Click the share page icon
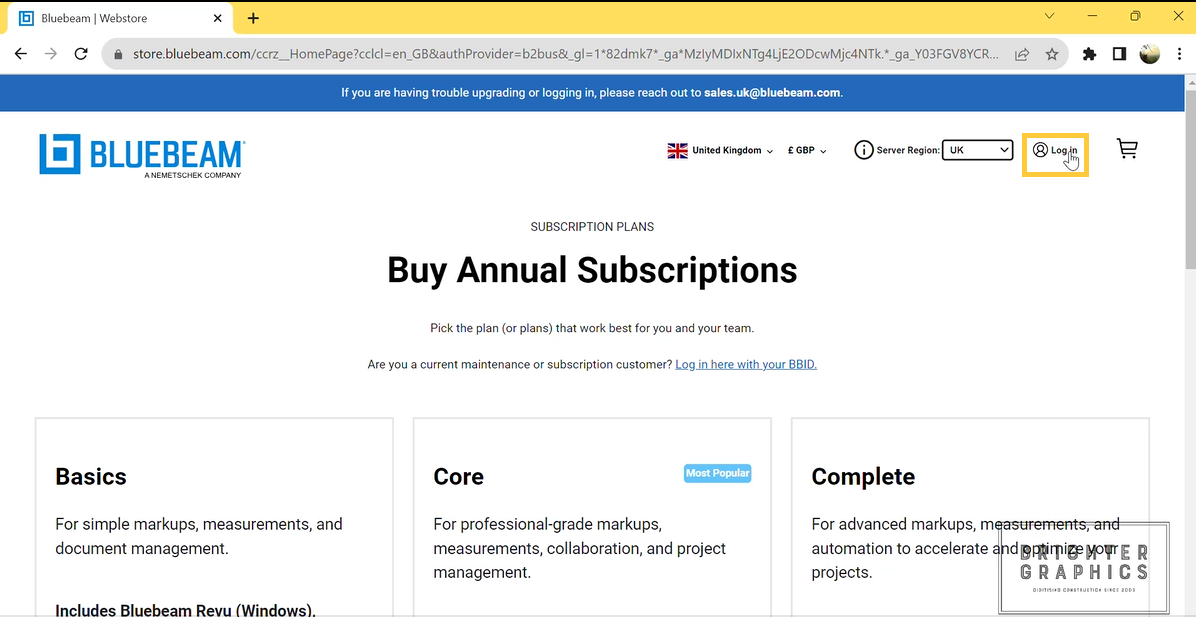1196x617 pixels. tap(1021, 54)
